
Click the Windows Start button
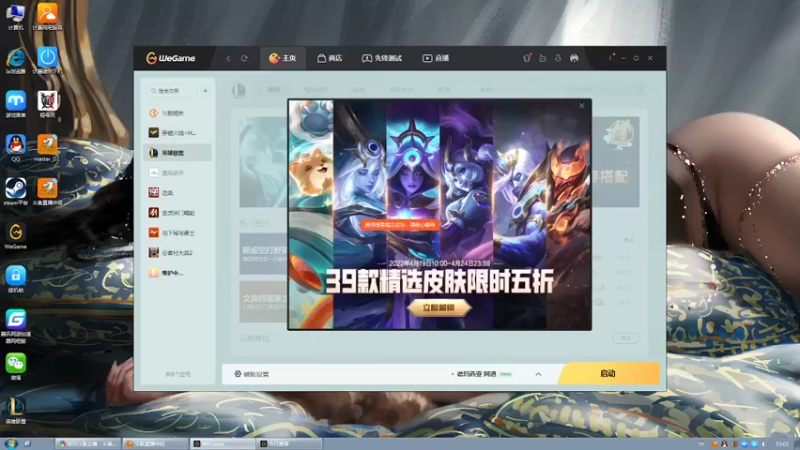pos(10,444)
